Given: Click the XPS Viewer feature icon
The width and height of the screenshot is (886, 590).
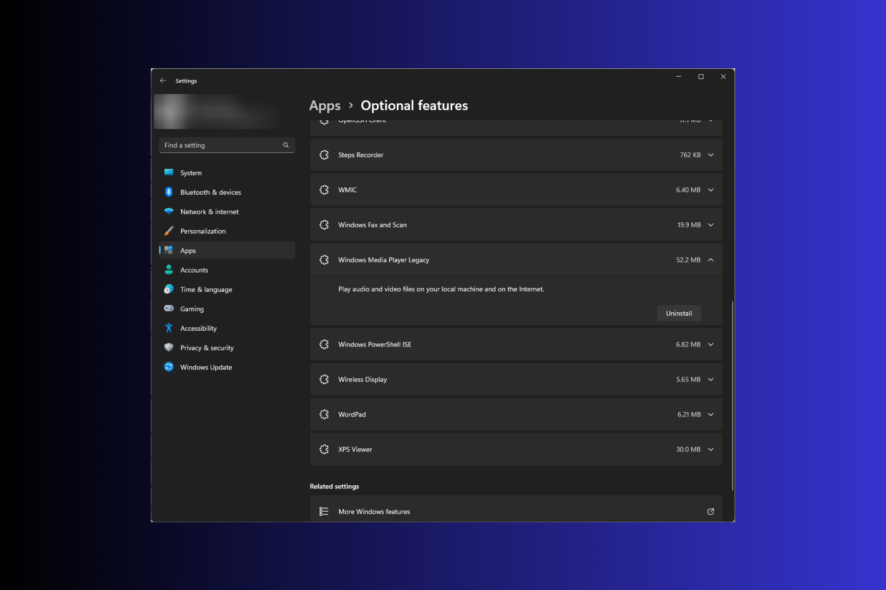Looking at the screenshot, I should tap(324, 449).
